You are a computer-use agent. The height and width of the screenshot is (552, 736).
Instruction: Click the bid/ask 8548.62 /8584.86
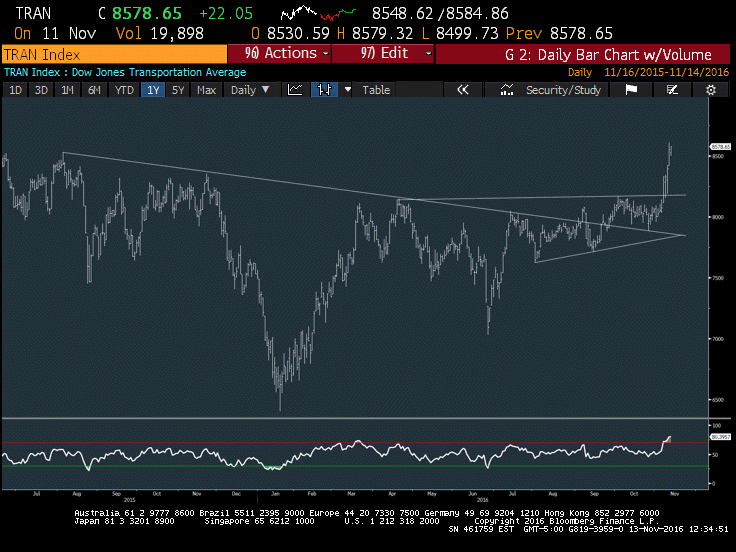[x=440, y=13]
